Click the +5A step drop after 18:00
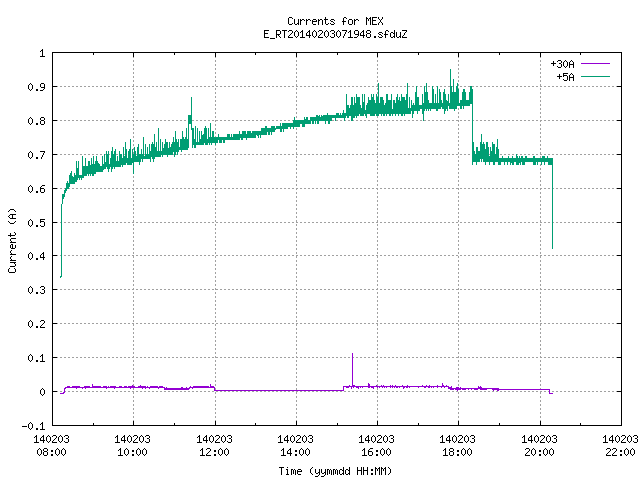The height and width of the screenshot is (480, 640). (x=473, y=124)
